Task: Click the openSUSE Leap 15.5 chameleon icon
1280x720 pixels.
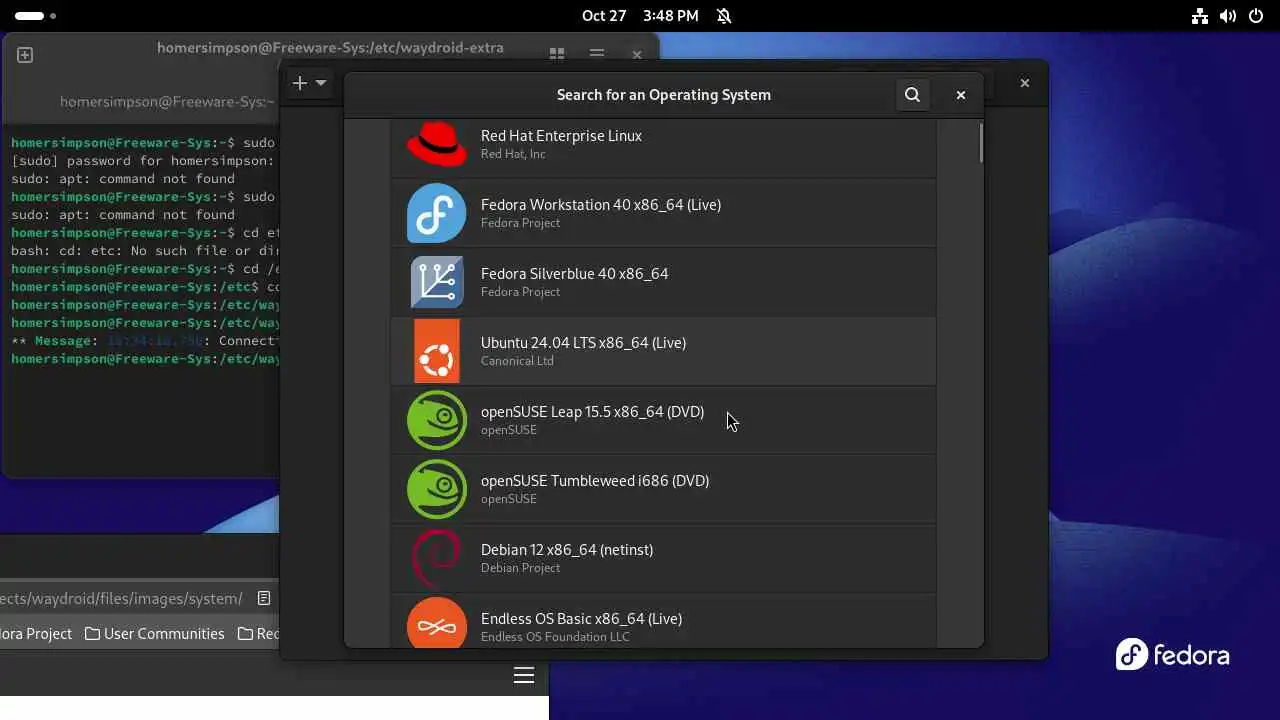Action: click(437, 420)
